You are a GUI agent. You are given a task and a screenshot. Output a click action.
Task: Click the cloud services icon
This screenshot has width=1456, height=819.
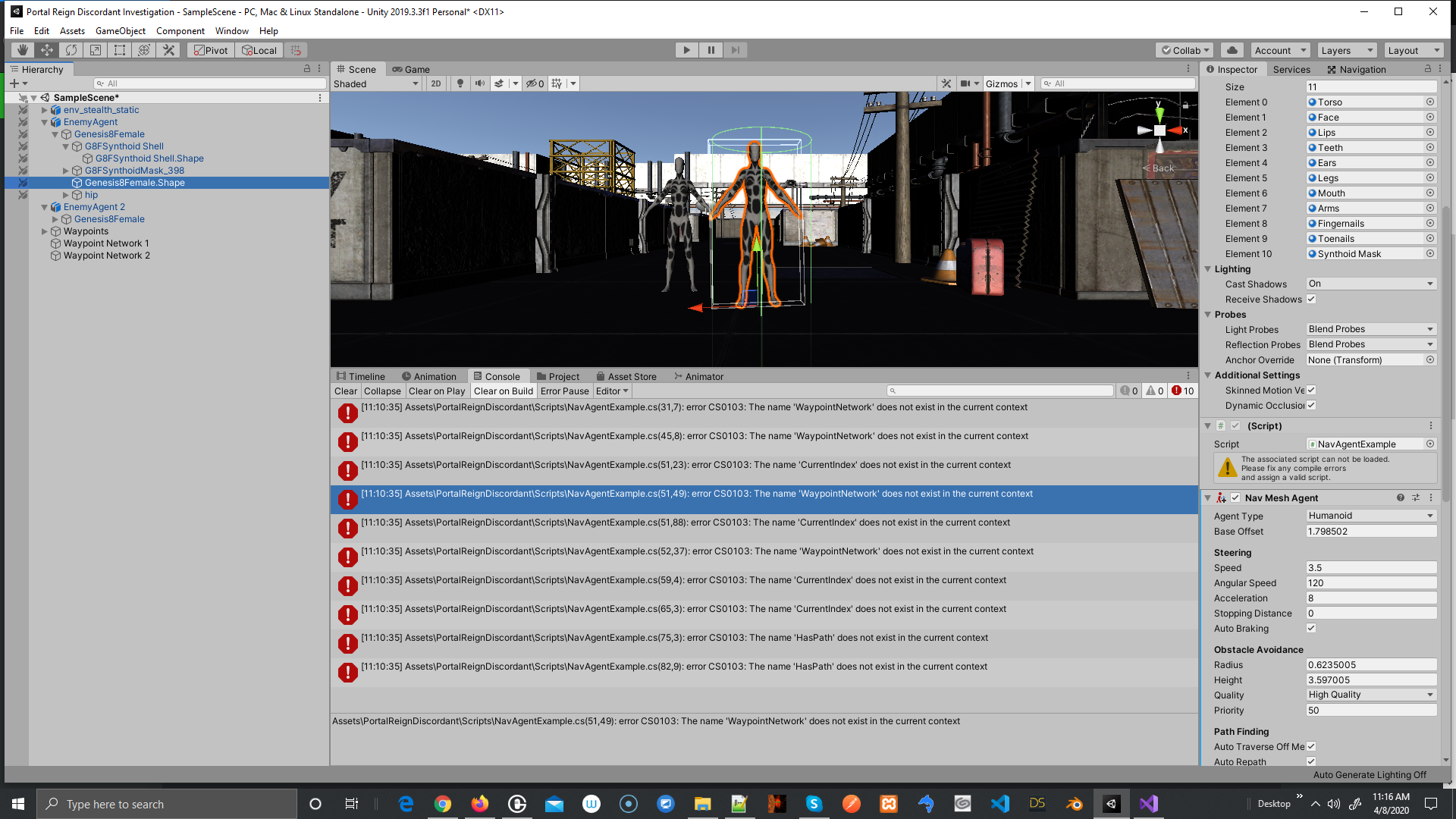[x=1232, y=50]
